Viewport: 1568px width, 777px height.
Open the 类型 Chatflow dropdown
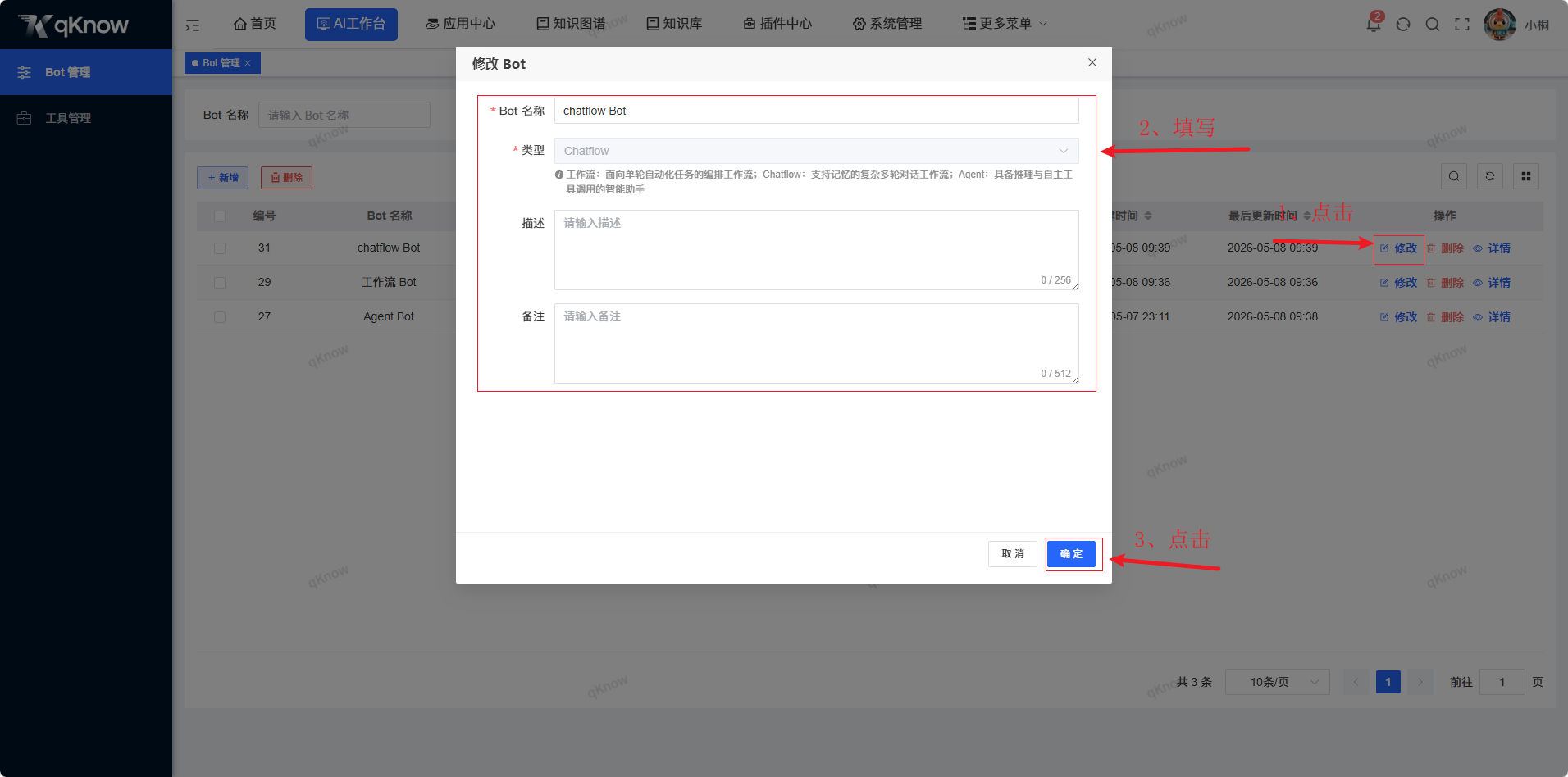tap(816, 151)
